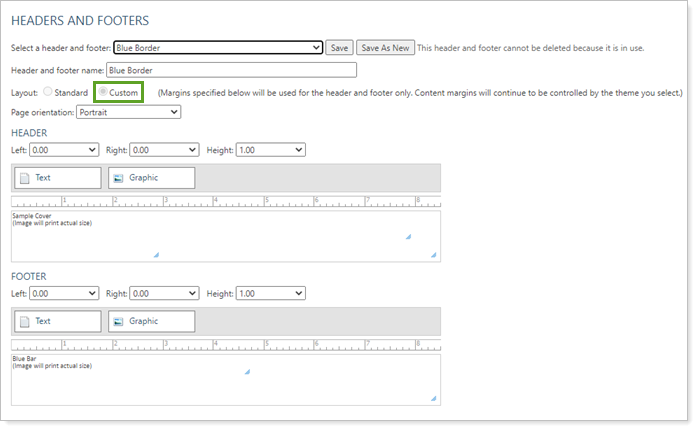Viewport: 697px width, 430px height.
Task: Click the Header horizontal ruler
Action: [x=225, y=201]
